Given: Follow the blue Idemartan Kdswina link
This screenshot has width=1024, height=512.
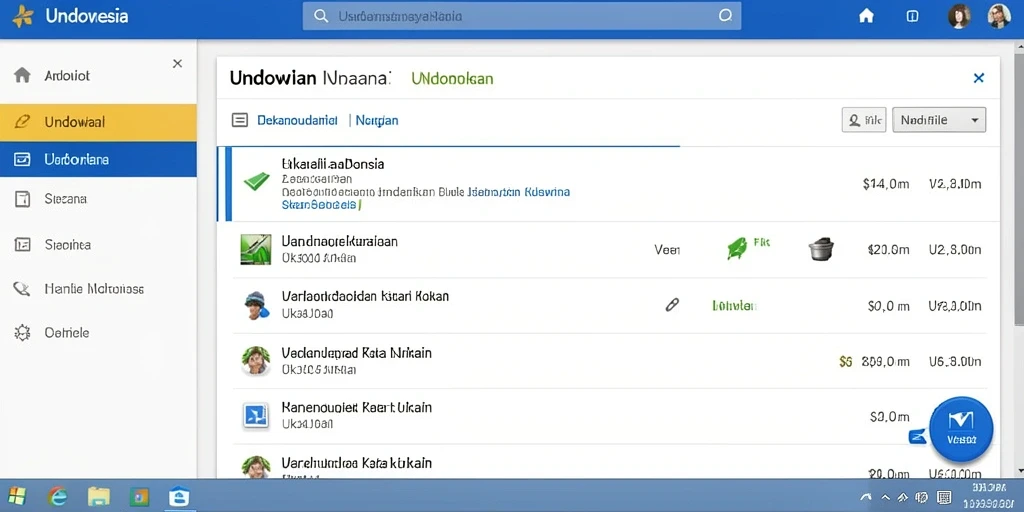Looking at the screenshot, I should [519, 193].
